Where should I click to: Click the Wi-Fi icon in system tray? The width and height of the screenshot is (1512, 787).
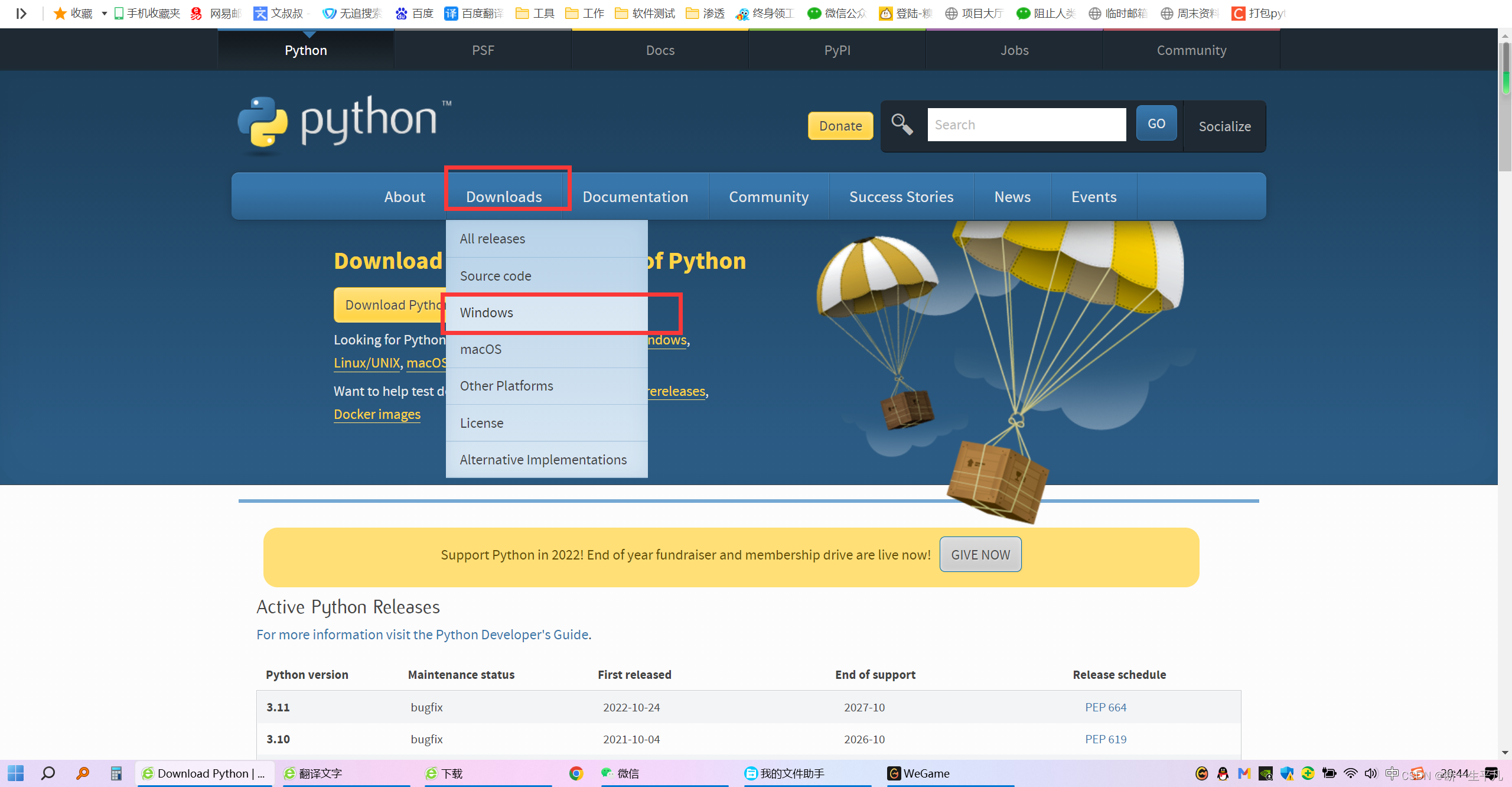(x=1350, y=773)
